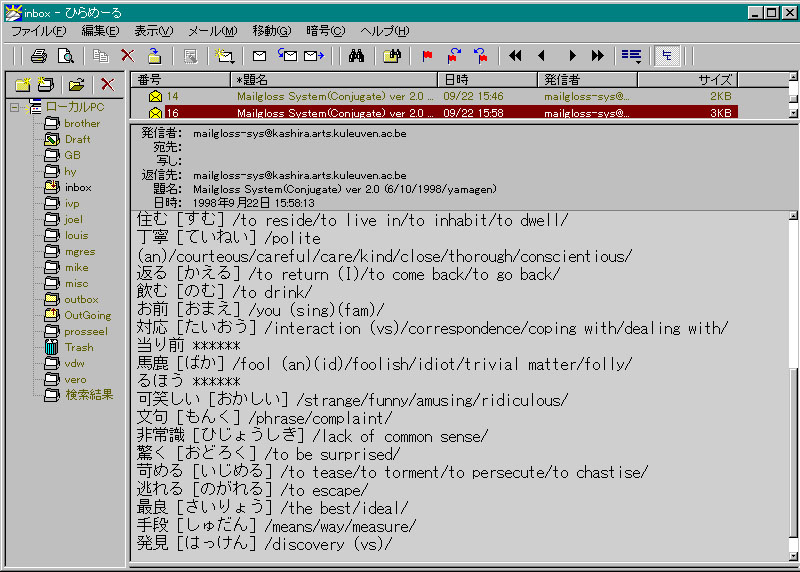The height and width of the screenshot is (572, 800).
Task: Click the compose new mail icon
Action: coord(259,56)
